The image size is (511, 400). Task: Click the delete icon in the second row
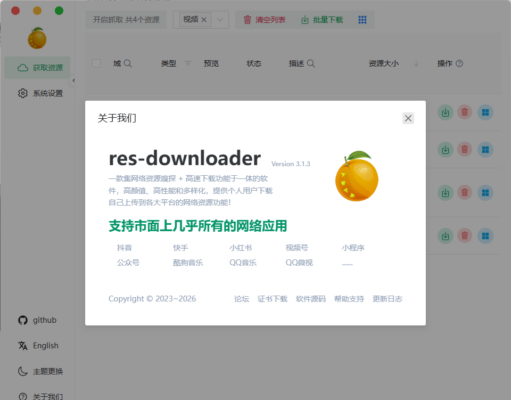click(x=465, y=149)
